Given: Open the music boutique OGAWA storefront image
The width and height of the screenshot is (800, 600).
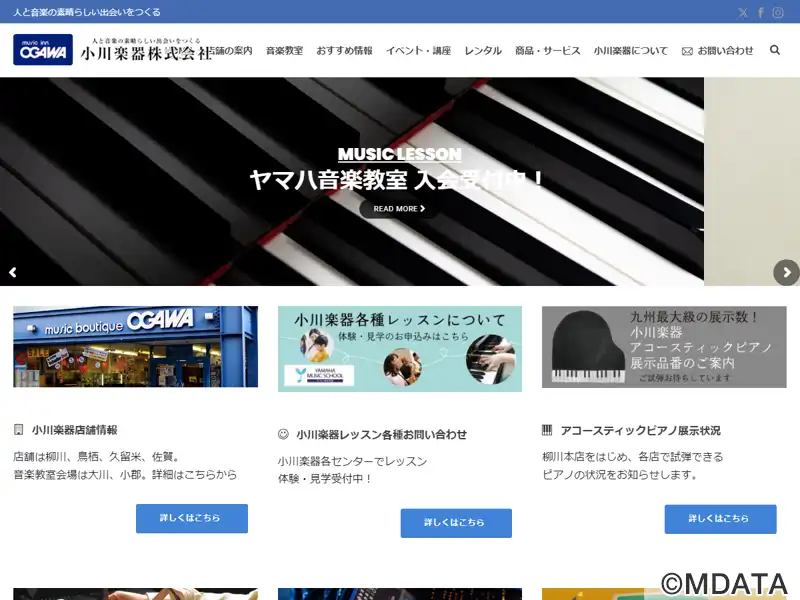Looking at the screenshot, I should click(135, 347).
